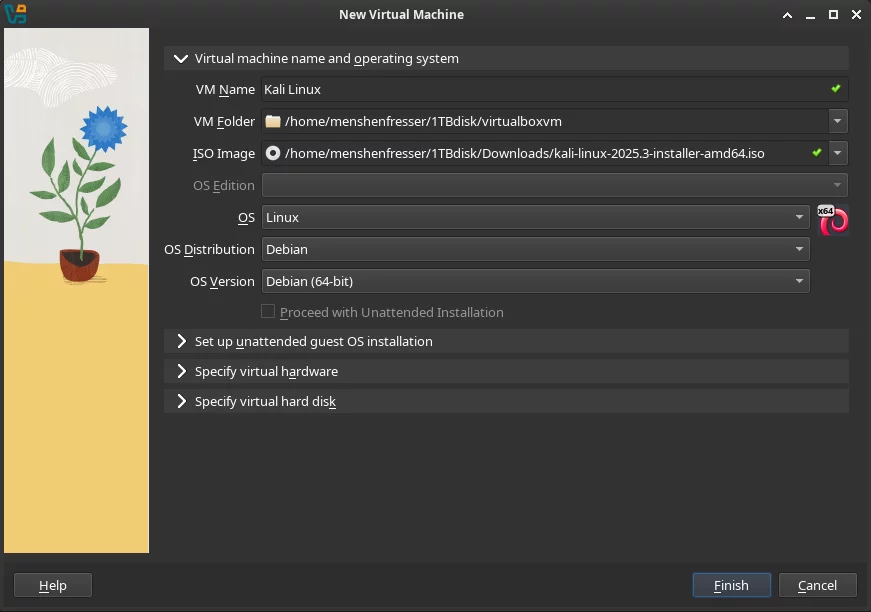Click the green checkmark in ISO Image field
The height and width of the screenshot is (612, 871).
click(816, 153)
